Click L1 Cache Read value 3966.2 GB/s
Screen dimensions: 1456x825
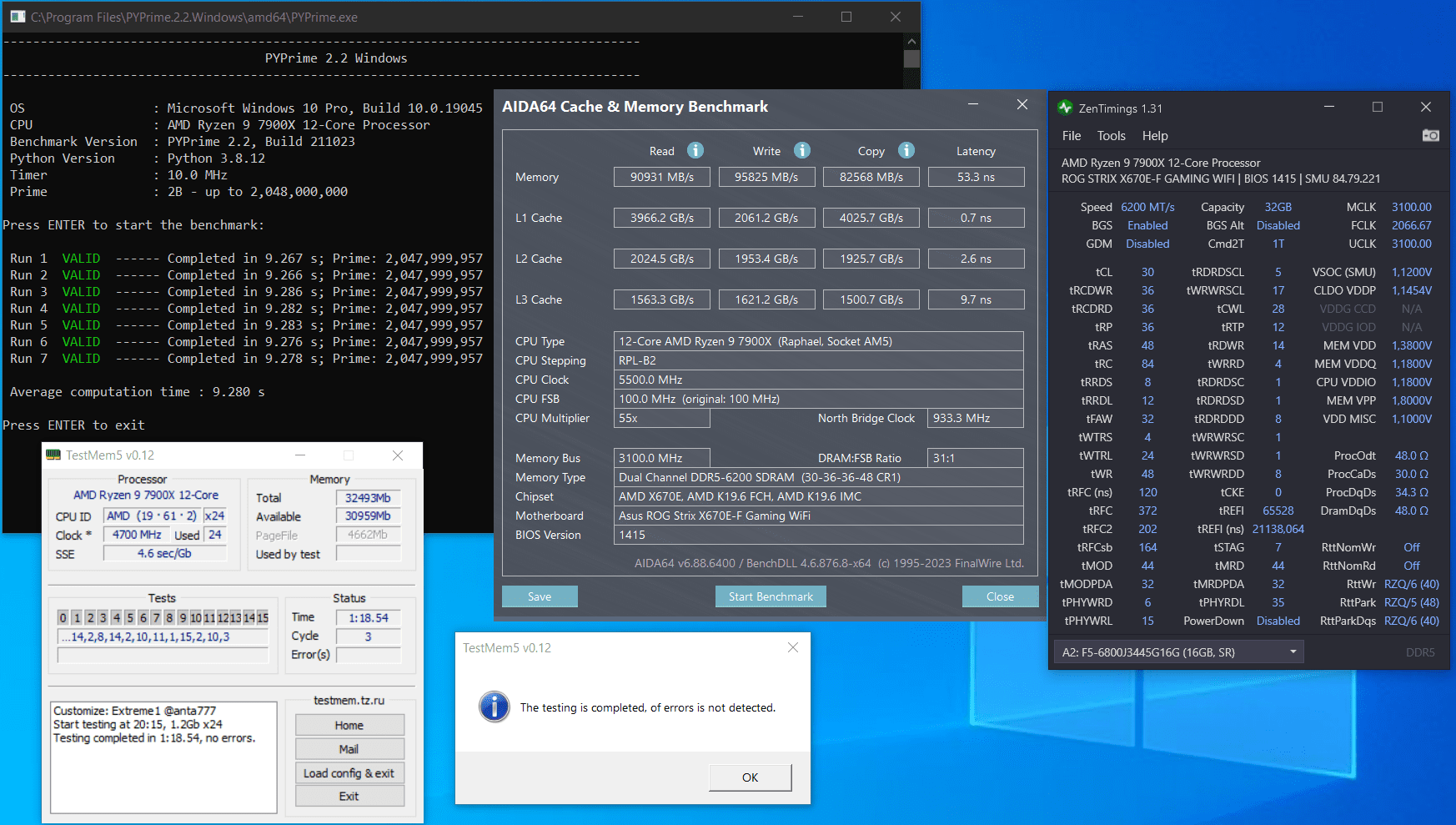662,218
